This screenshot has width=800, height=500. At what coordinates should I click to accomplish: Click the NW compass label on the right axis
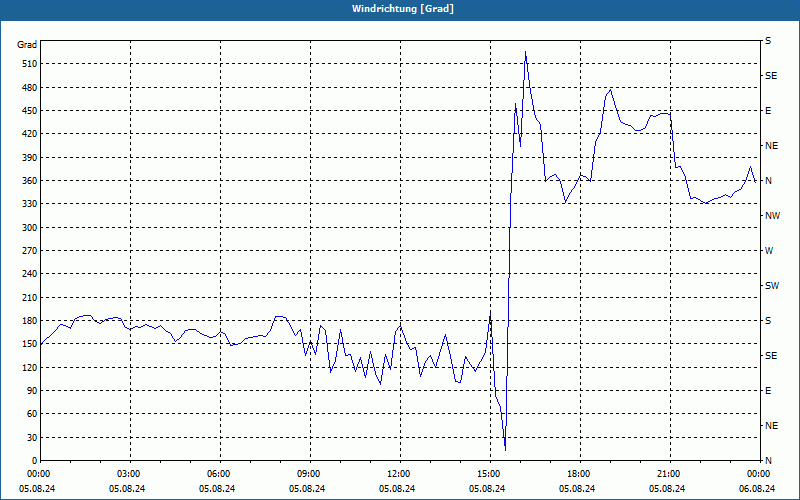(x=772, y=216)
